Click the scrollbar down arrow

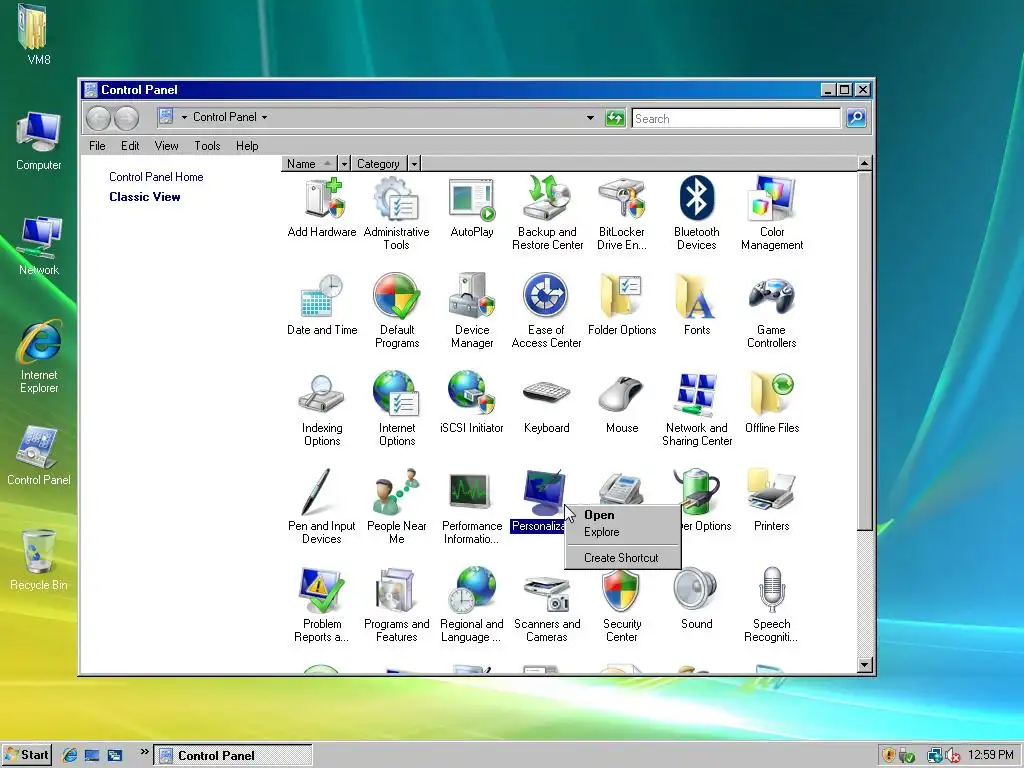(865, 665)
